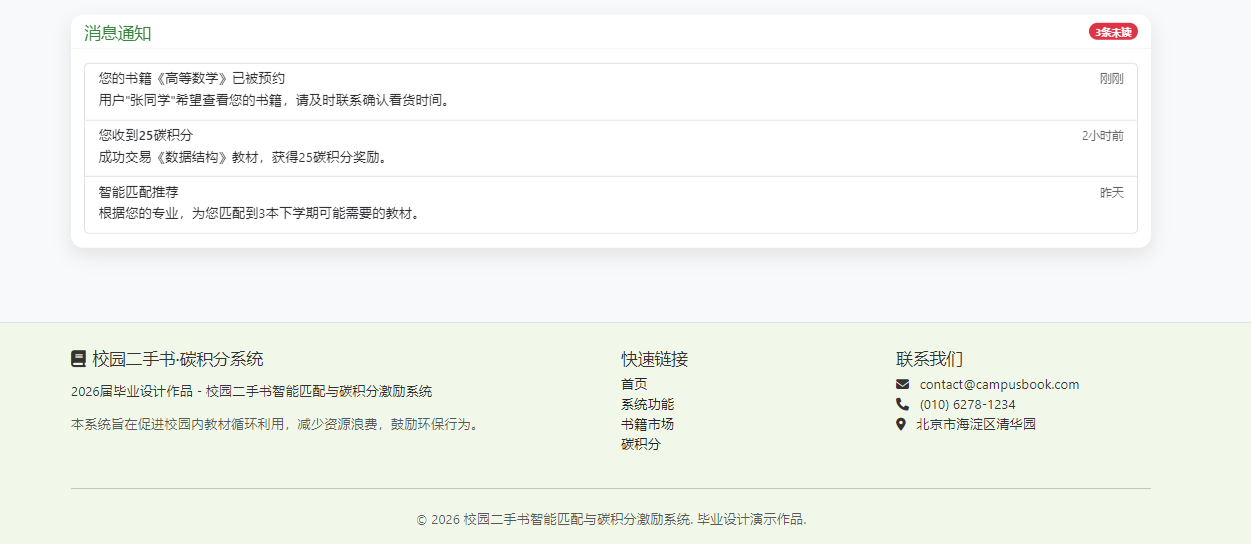
Task: Open notification 您收到25碳积分
Action: coord(611,149)
